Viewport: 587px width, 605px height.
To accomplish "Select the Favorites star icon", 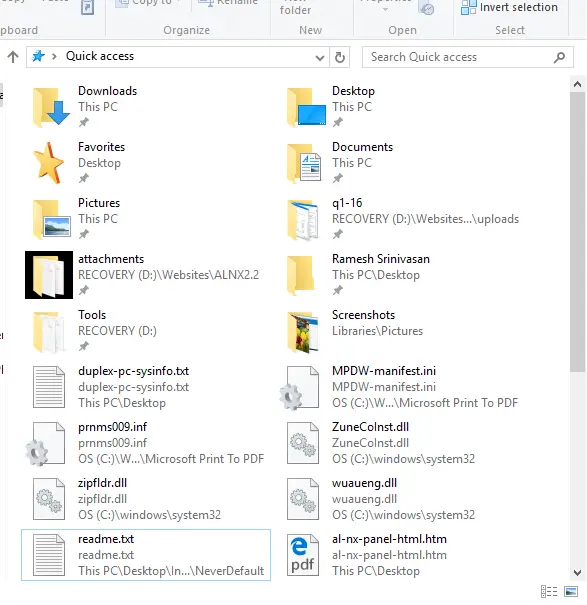I will tap(49, 163).
